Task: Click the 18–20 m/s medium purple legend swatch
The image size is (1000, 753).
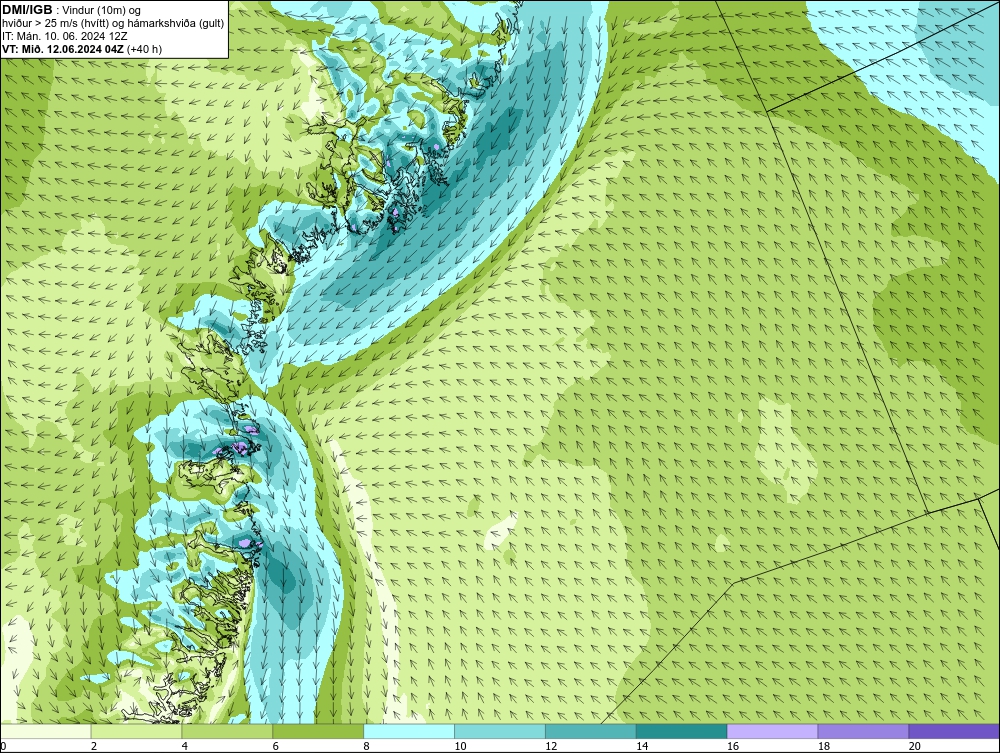Action: click(x=864, y=731)
